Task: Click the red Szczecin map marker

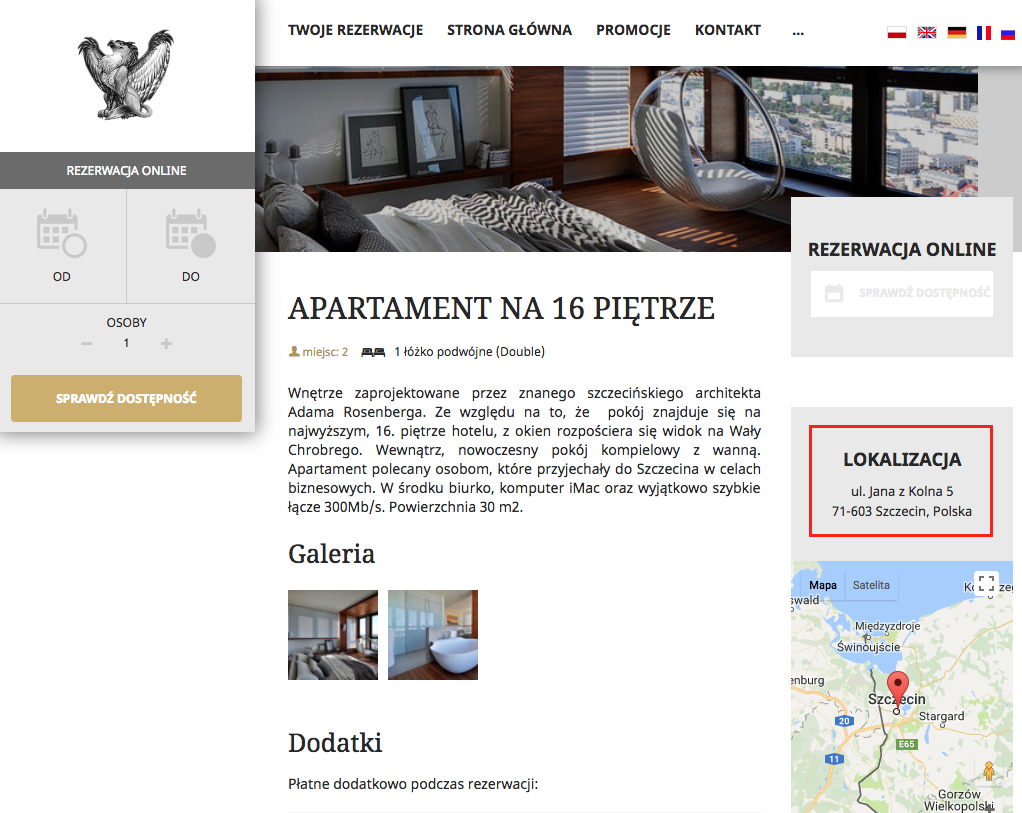Action: pos(898,688)
